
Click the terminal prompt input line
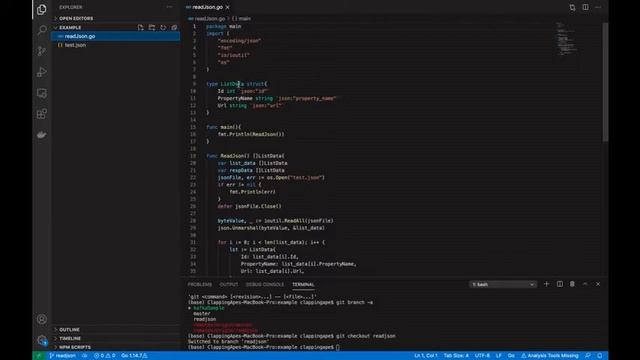pyautogui.click(x=264, y=347)
